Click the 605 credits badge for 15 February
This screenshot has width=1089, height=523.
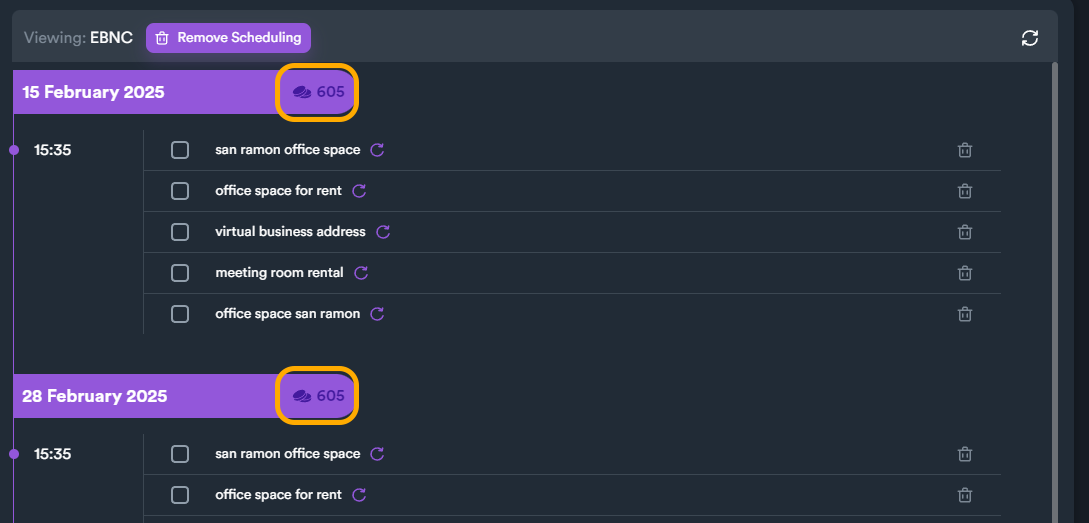[x=318, y=92]
